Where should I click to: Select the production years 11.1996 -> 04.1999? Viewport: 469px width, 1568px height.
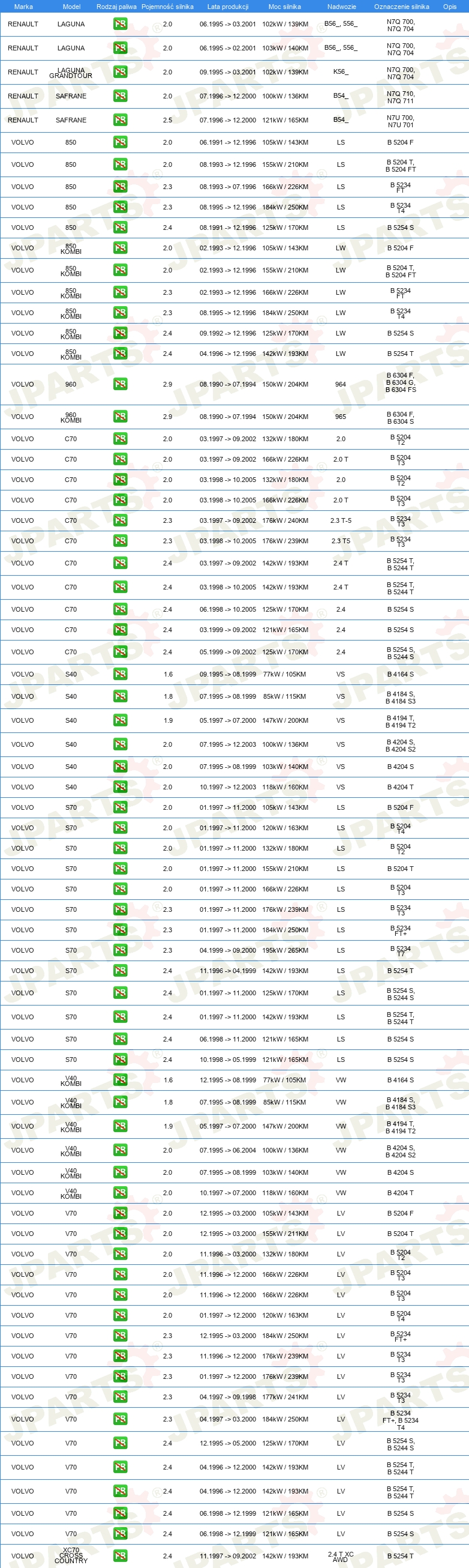pos(227,971)
